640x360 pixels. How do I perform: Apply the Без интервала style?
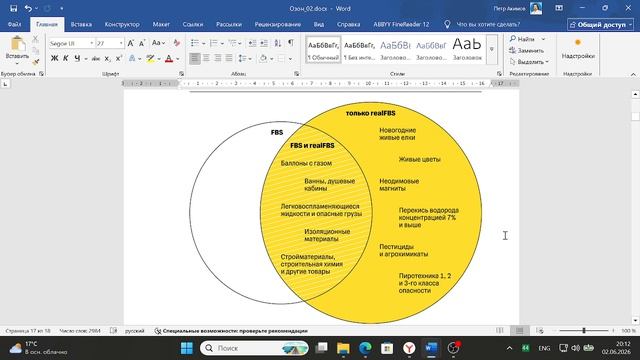pos(359,49)
